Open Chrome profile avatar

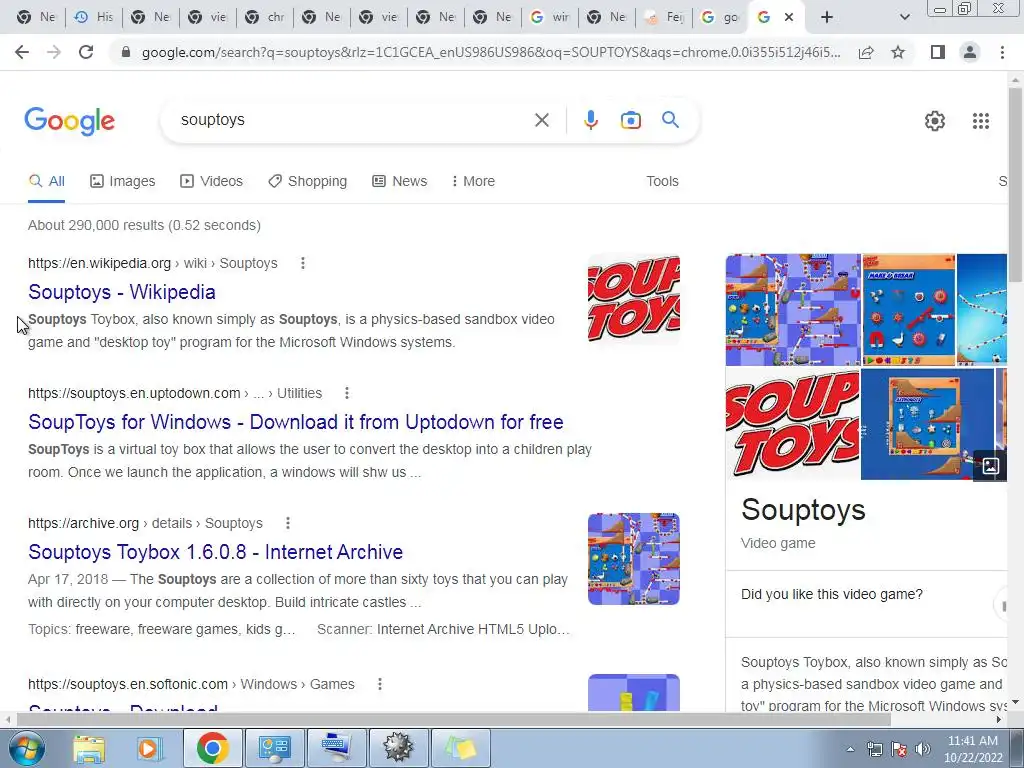(x=970, y=52)
